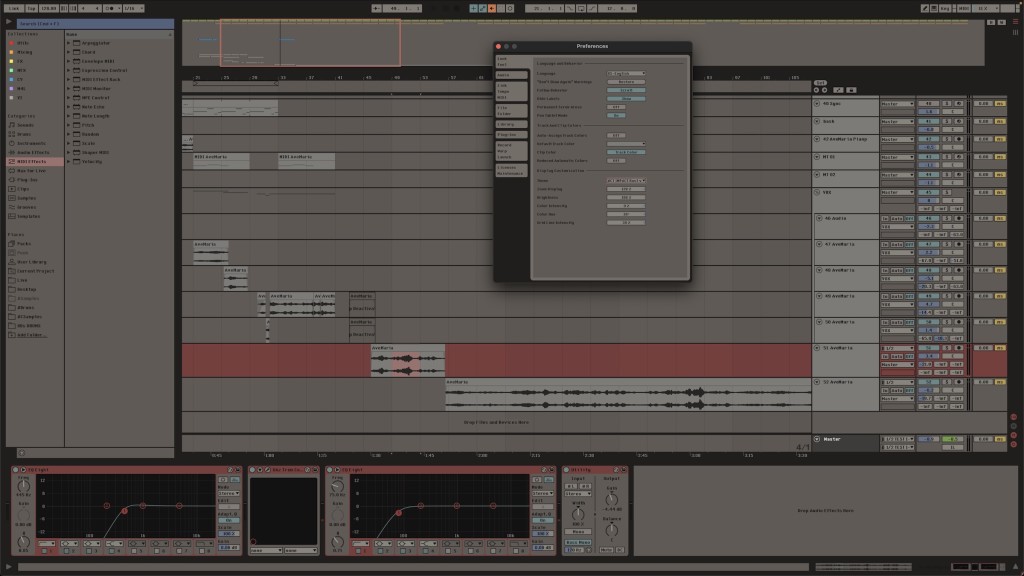Toggle Auto-Assign Track Colors off button

coord(616,135)
